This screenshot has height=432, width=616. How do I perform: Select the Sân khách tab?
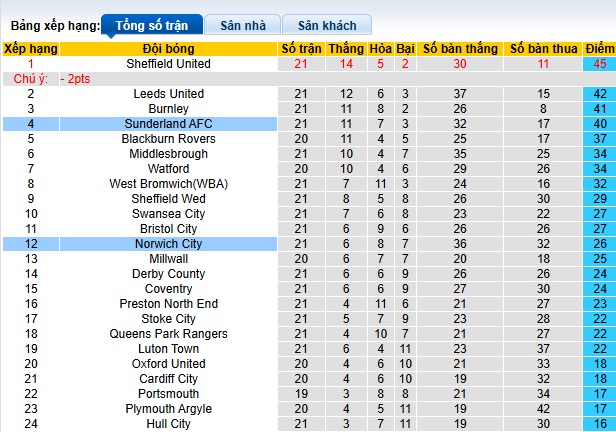coord(327,24)
